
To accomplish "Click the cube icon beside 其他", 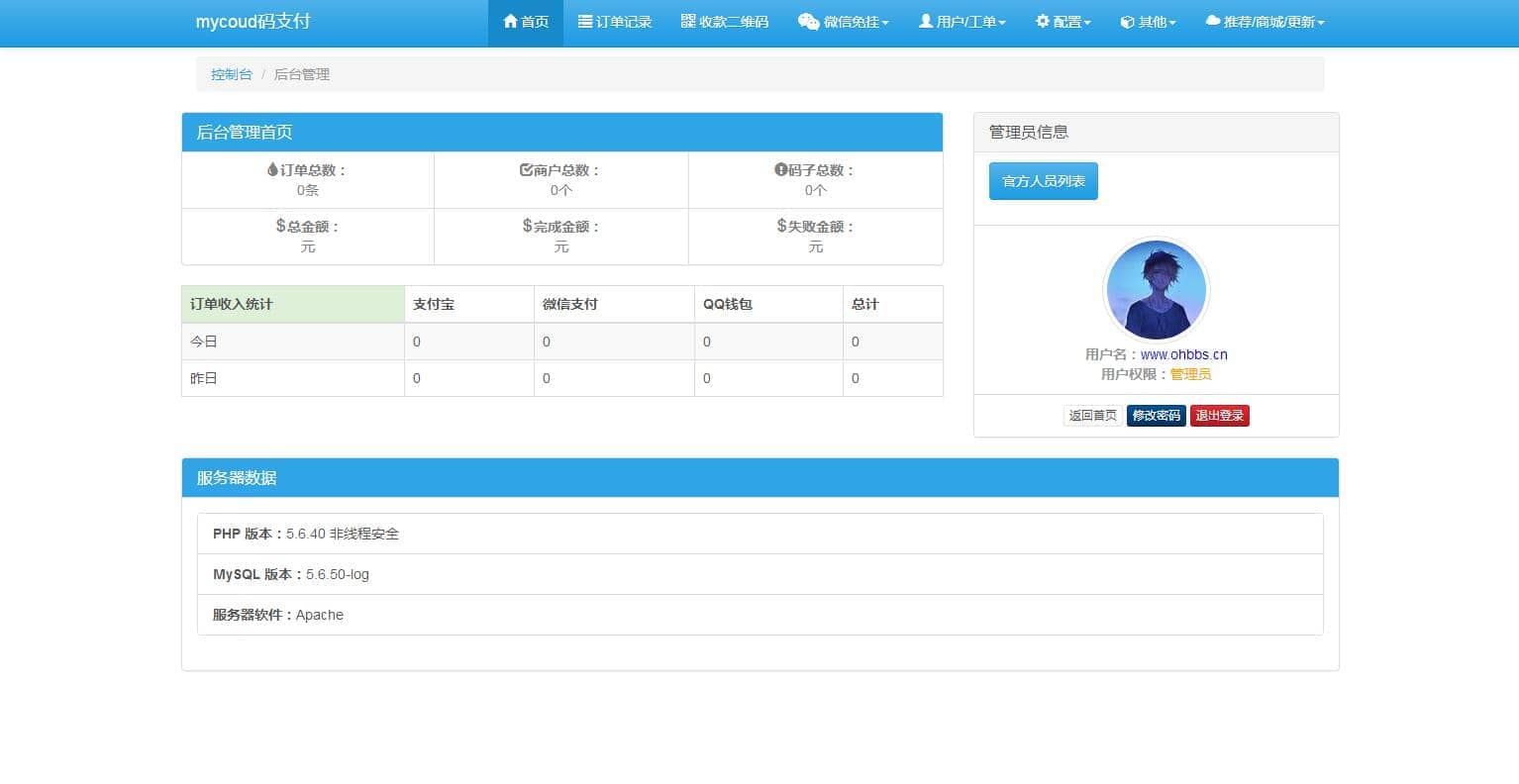I will point(1127,22).
